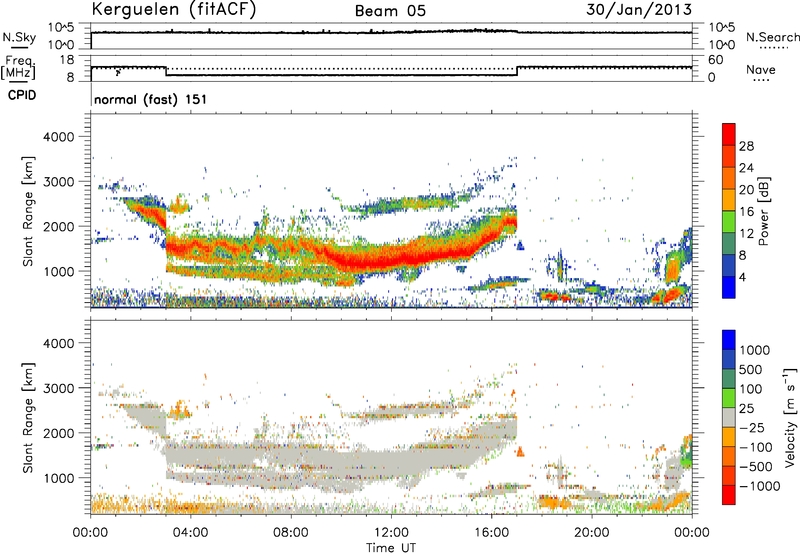Screen dimensions: 800x554
Task: Click the 'Slant Range [km]' label of velocity panel
Action: [28, 417]
